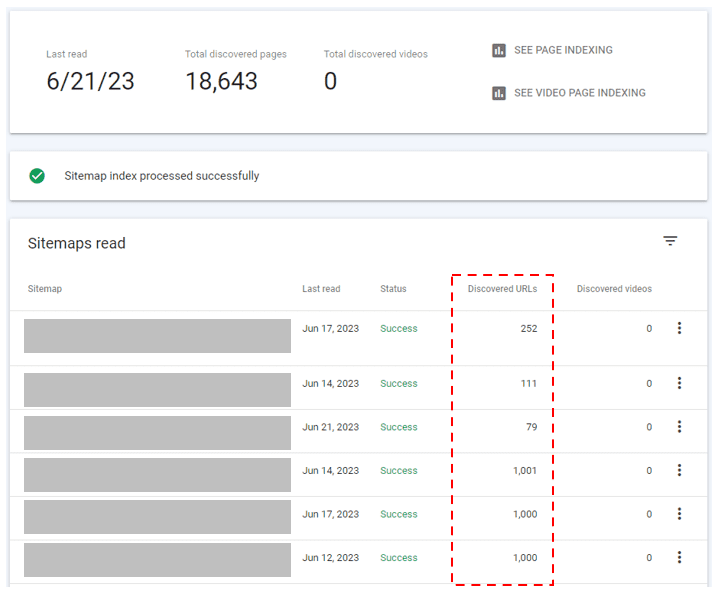Sort by the Last read column header
Viewport: 720px width, 594px height.
tap(321, 289)
